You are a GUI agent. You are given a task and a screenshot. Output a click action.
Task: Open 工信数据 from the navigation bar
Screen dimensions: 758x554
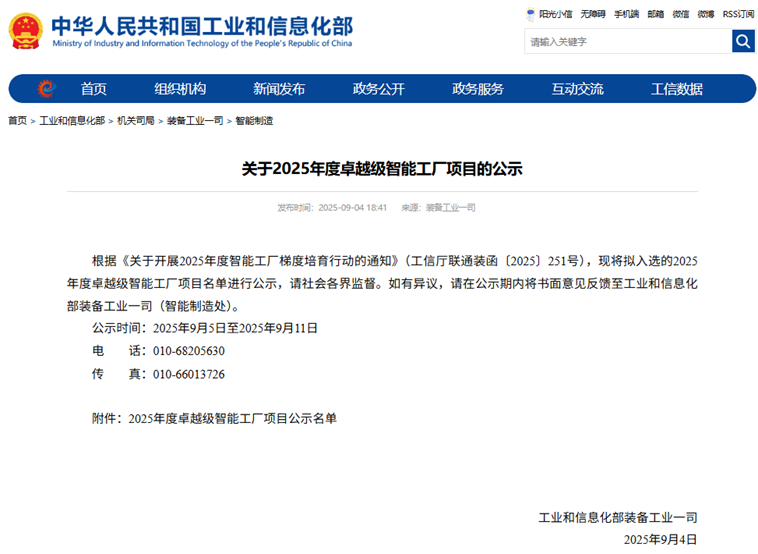point(677,89)
